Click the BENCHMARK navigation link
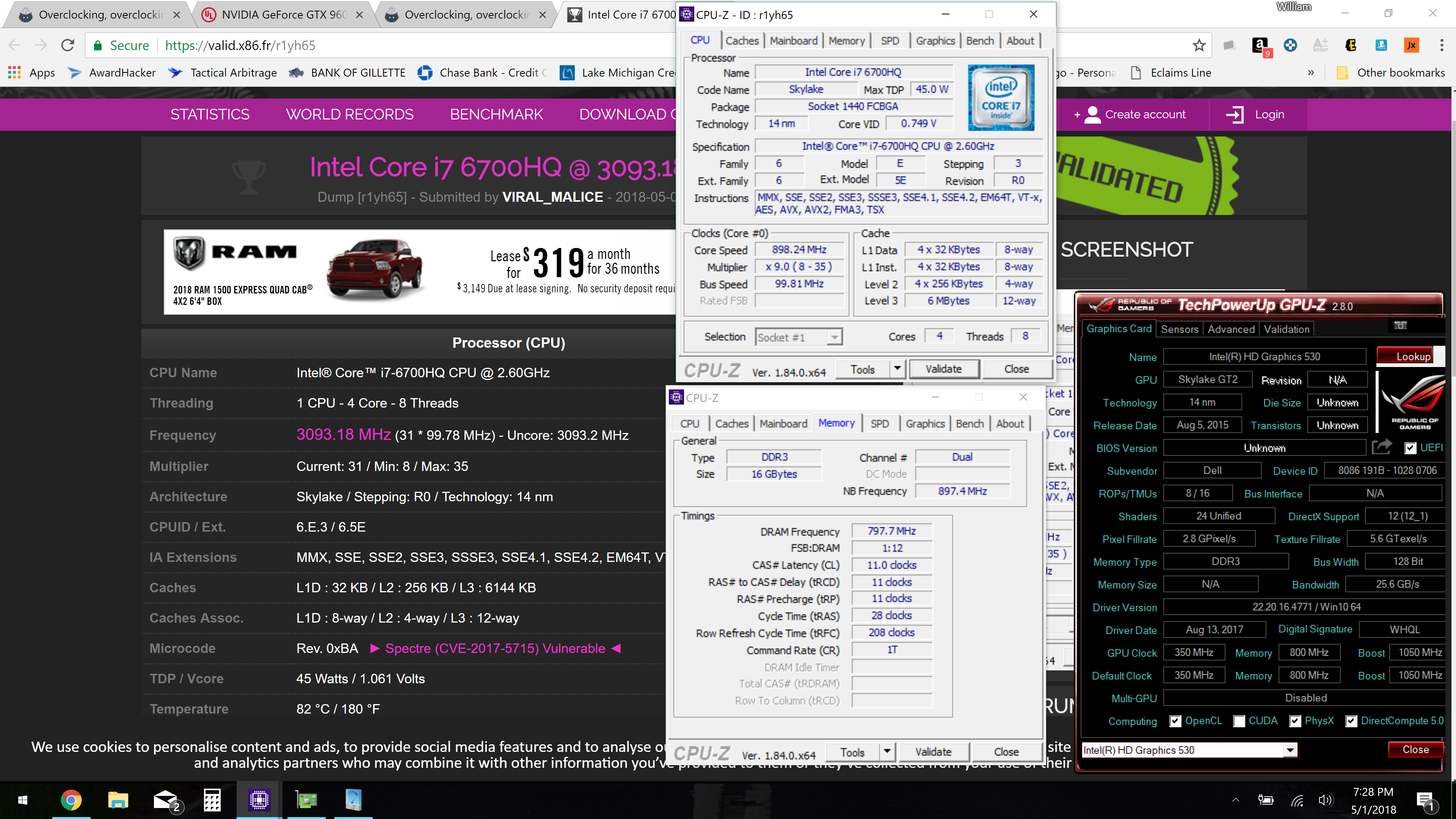The width and height of the screenshot is (1456, 819). click(496, 115)
